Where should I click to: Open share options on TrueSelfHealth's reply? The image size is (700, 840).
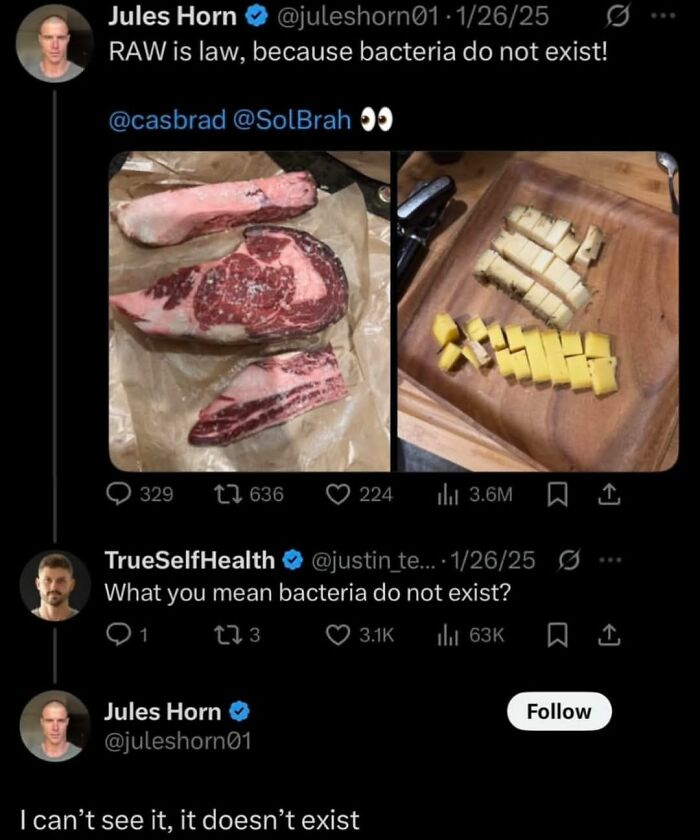(610, 634)
